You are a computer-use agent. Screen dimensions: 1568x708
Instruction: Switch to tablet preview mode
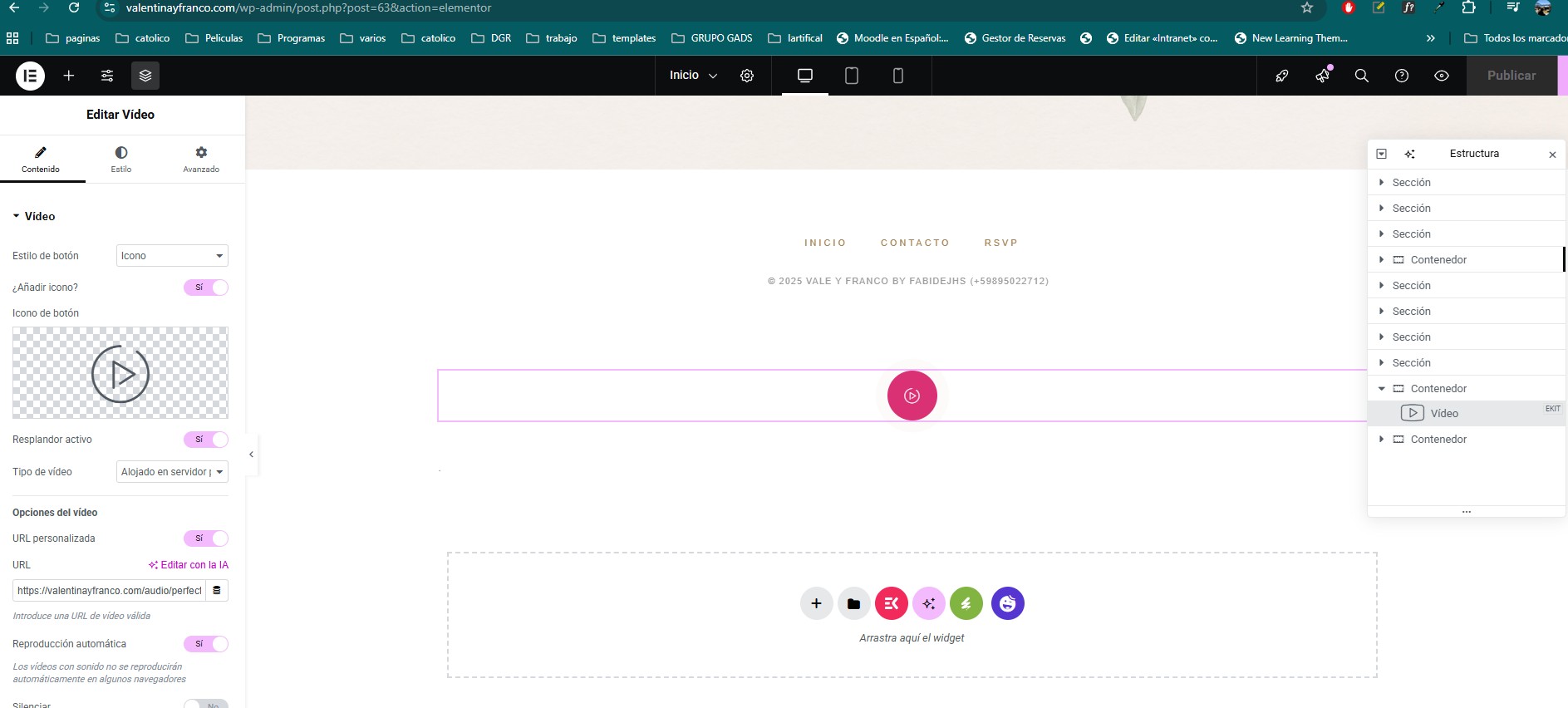click(x=851, y=76)
